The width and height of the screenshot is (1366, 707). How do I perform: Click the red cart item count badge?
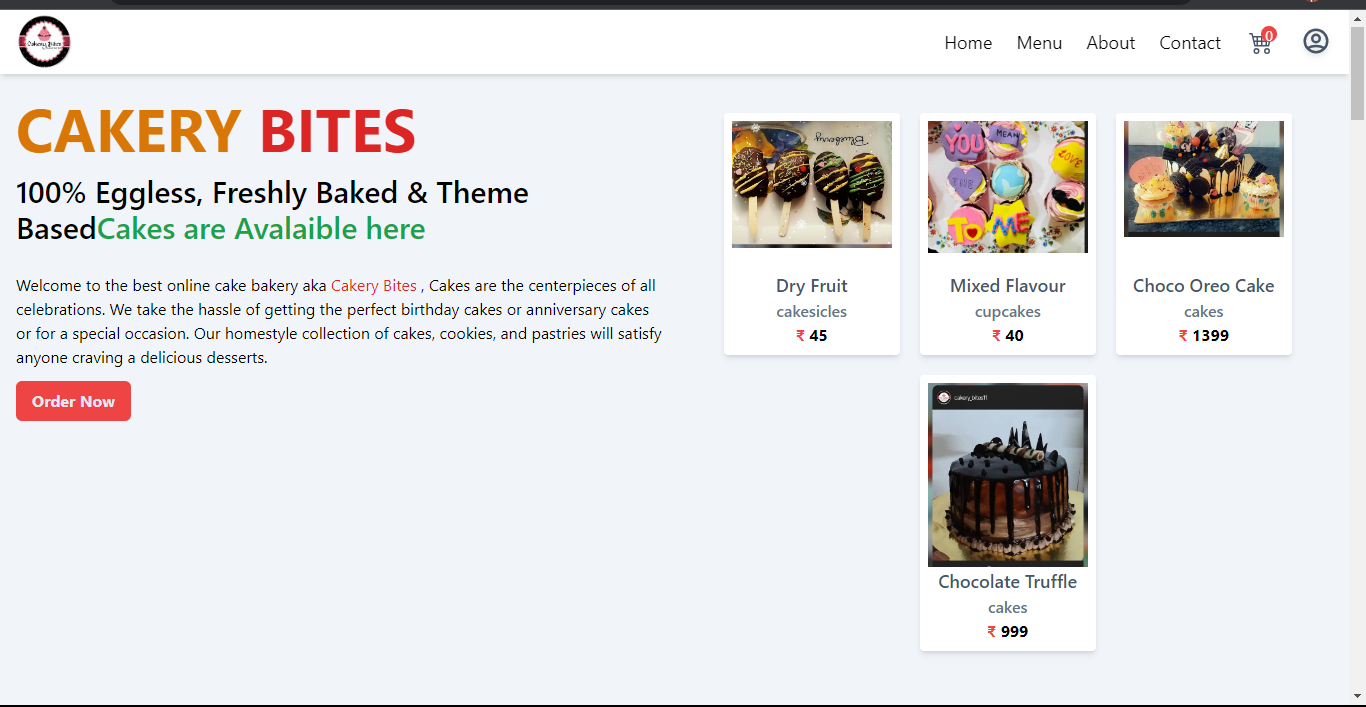tap(1269, 35)
